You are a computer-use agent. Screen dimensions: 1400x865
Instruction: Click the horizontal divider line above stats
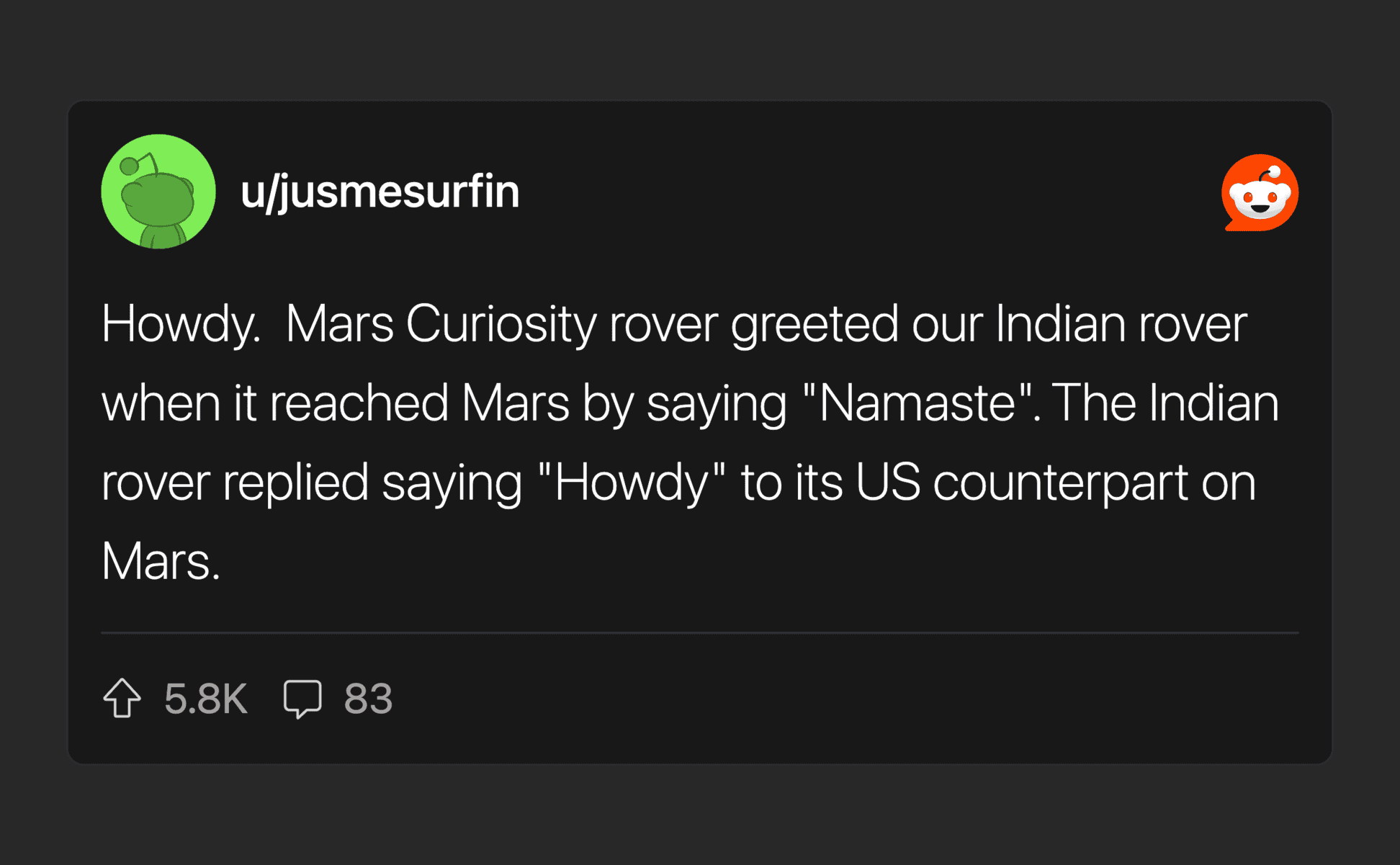point(699,632)
